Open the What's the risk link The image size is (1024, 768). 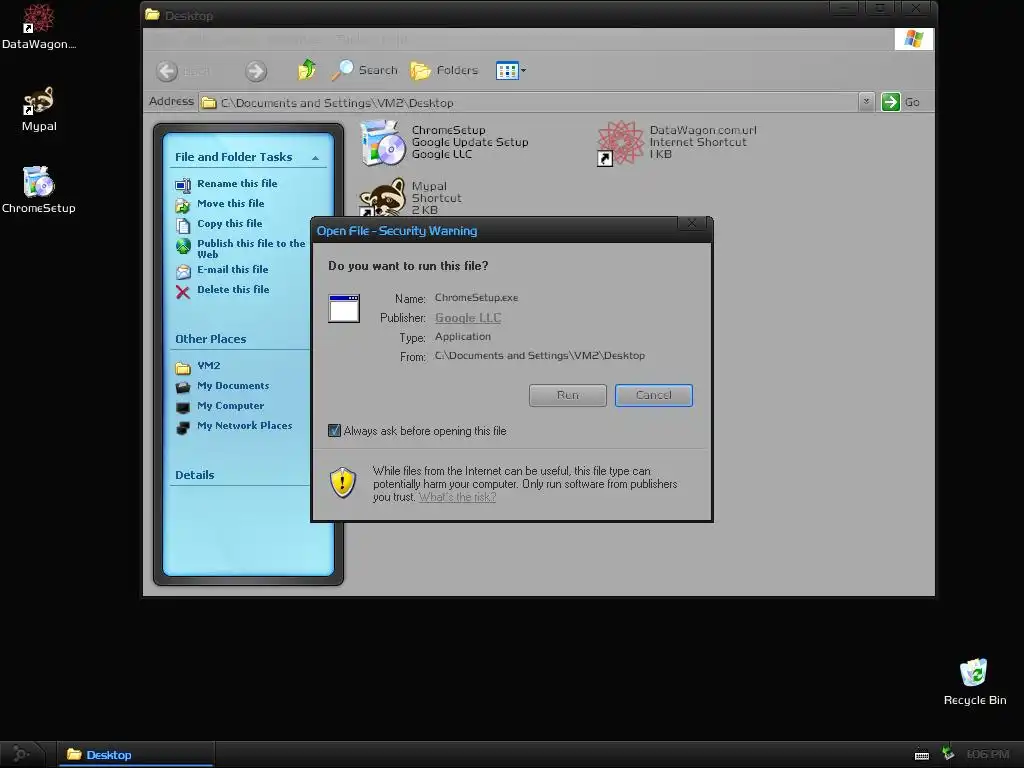(457, 497)
